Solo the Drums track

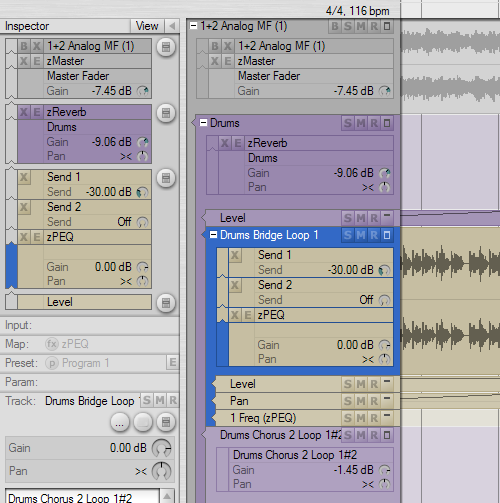click(x=347, y=123)
